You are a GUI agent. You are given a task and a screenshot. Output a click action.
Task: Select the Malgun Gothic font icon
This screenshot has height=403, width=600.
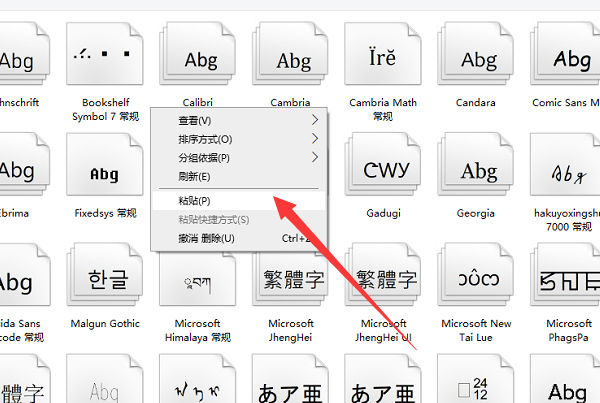click(105, 274)
